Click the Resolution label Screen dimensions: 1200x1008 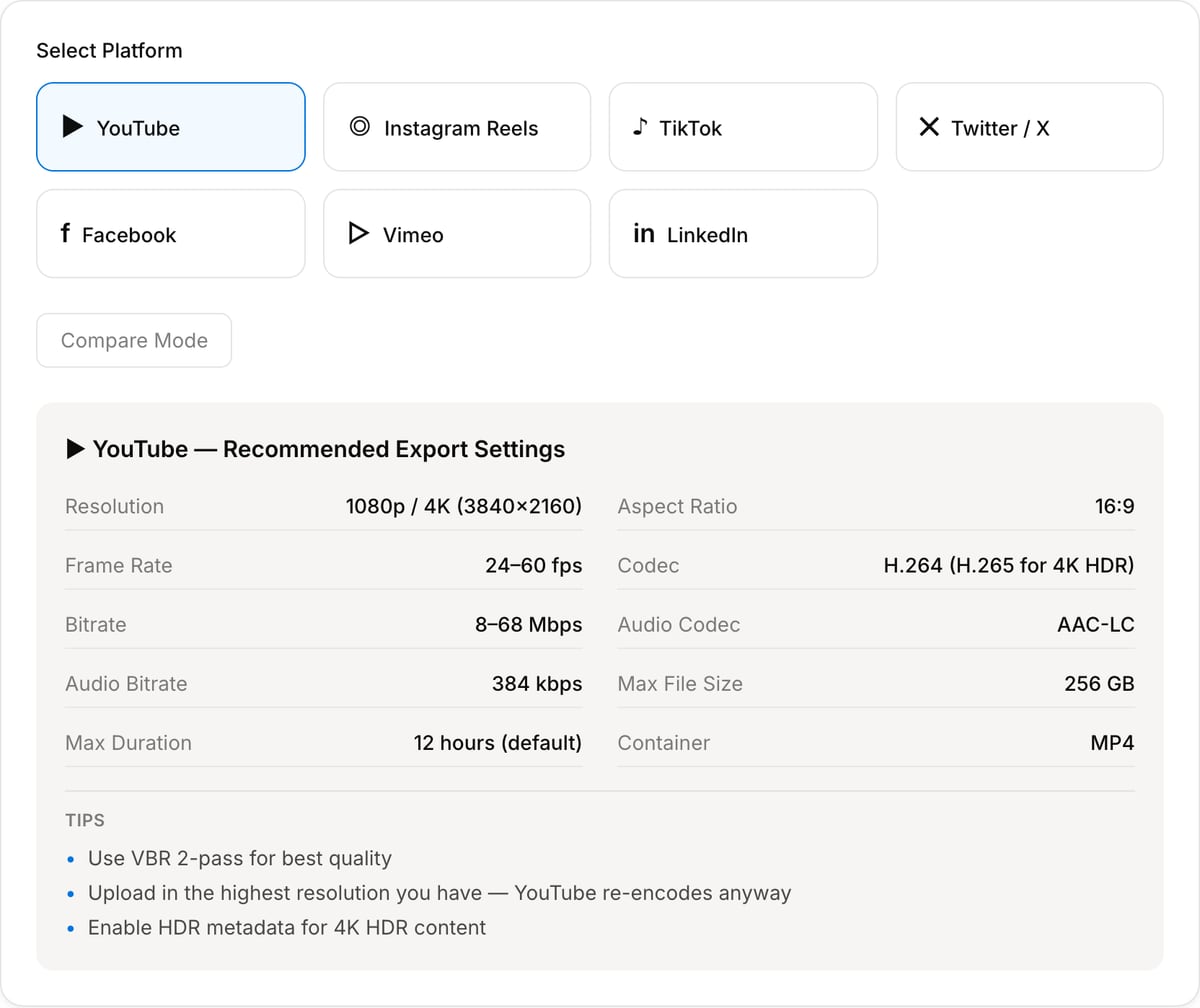114,506
